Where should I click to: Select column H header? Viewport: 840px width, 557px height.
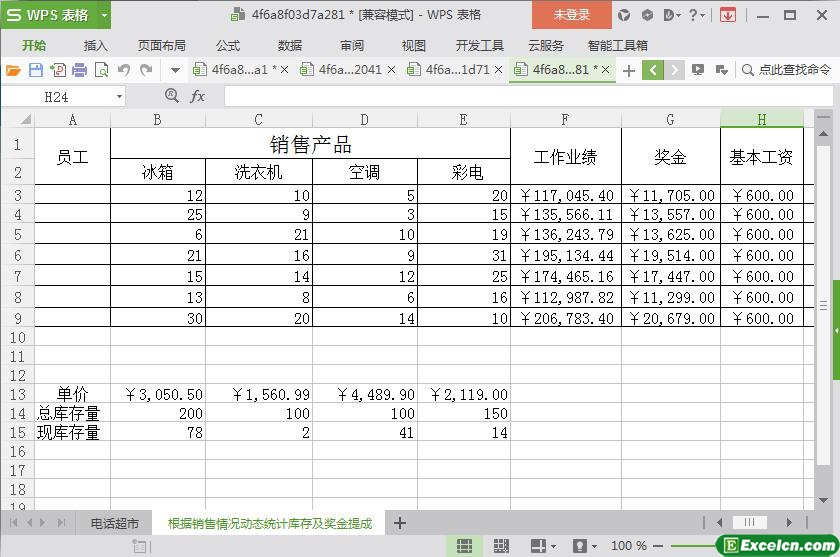762,119
